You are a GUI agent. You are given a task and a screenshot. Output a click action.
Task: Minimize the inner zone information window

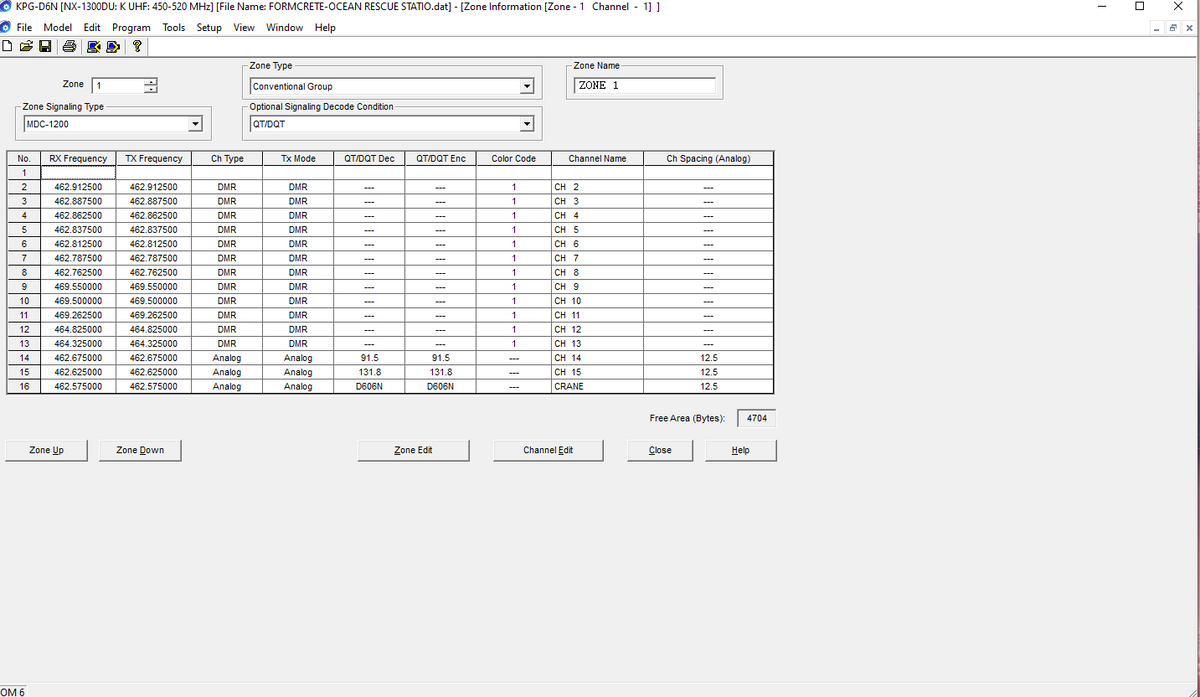tap(1158, 28)
